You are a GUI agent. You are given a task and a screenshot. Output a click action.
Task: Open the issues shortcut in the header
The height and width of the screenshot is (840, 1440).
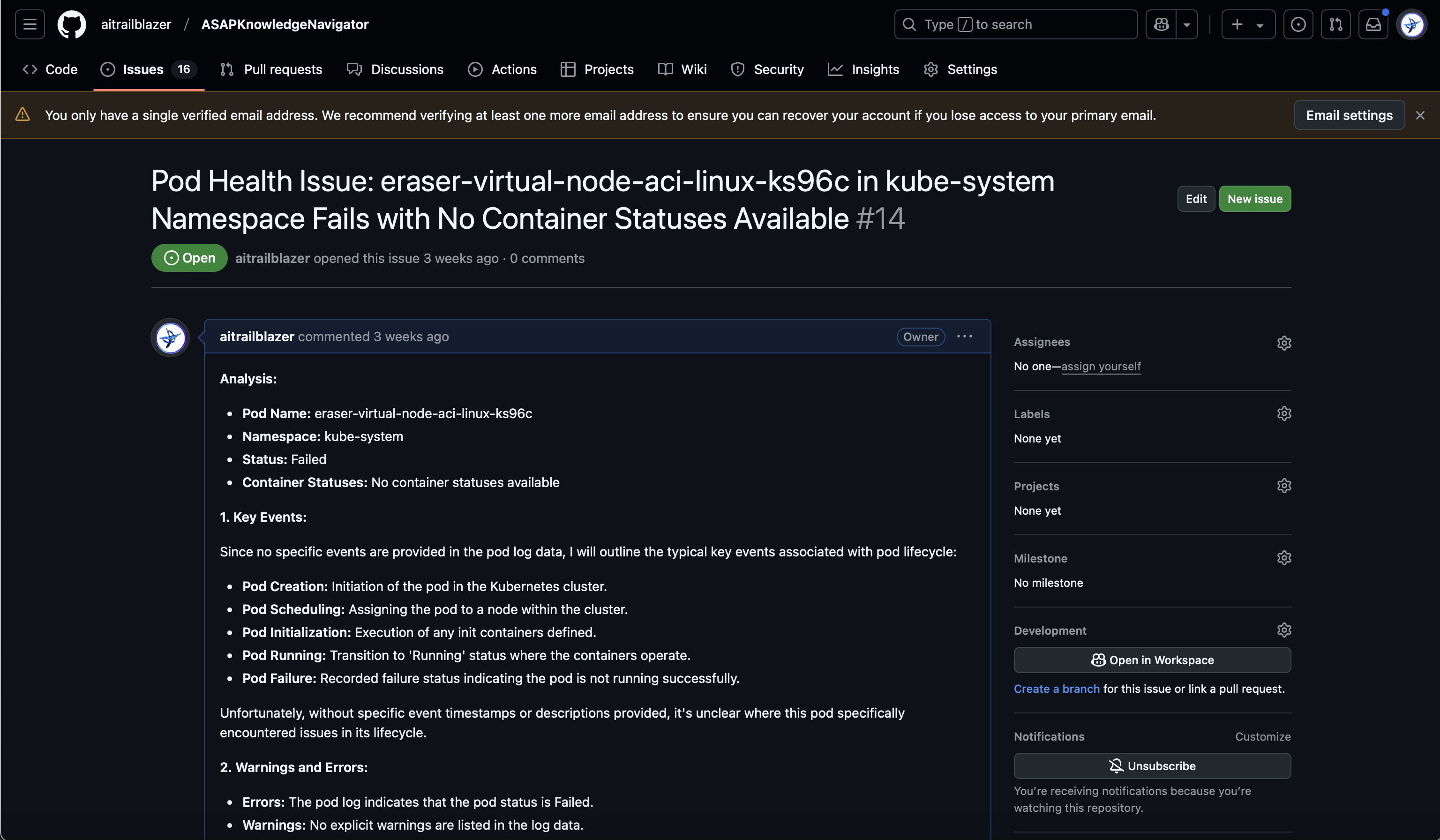coord(1297,24)
